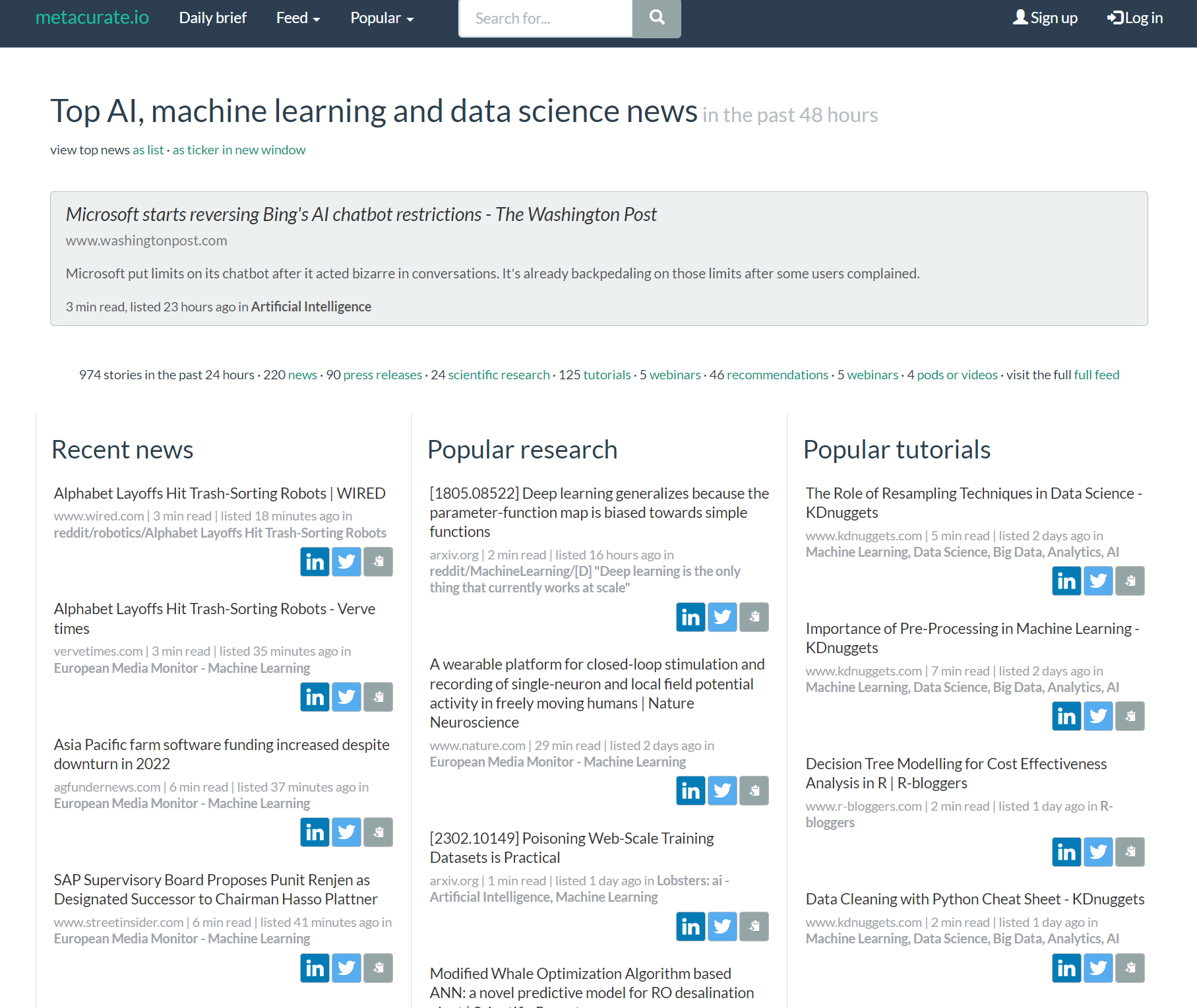Screen dimensions: 1197x1008
Task: Copy the WIRED Alphabet Layoffs story to clipboard
Action: (378, 561)
